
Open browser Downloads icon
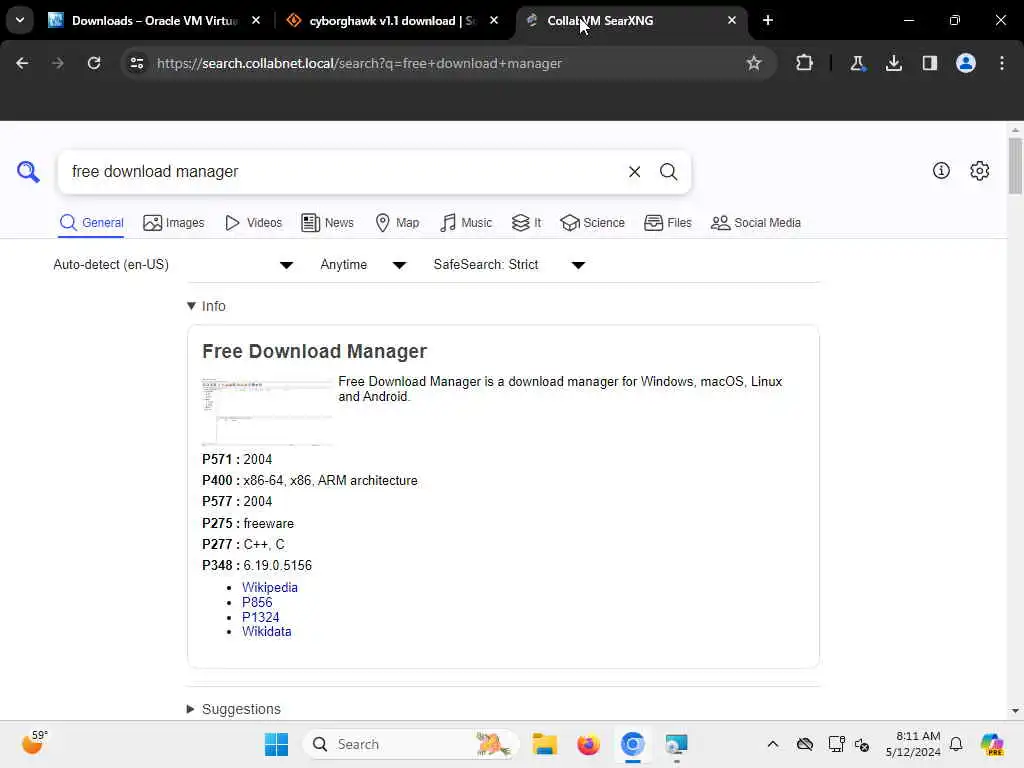(894, 63)
